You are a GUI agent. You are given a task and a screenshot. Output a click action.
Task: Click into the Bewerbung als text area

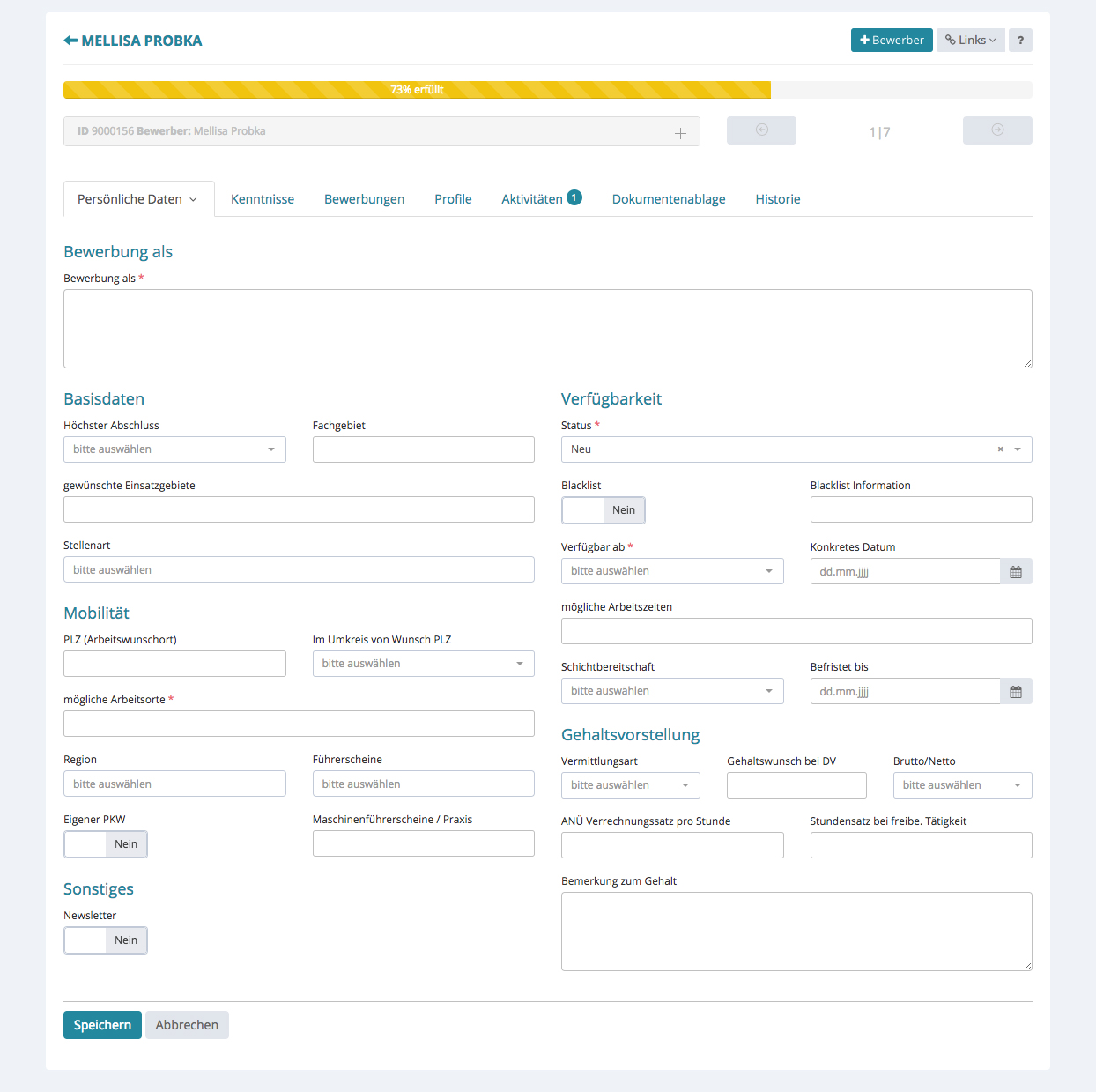click(x=547, y=329)
